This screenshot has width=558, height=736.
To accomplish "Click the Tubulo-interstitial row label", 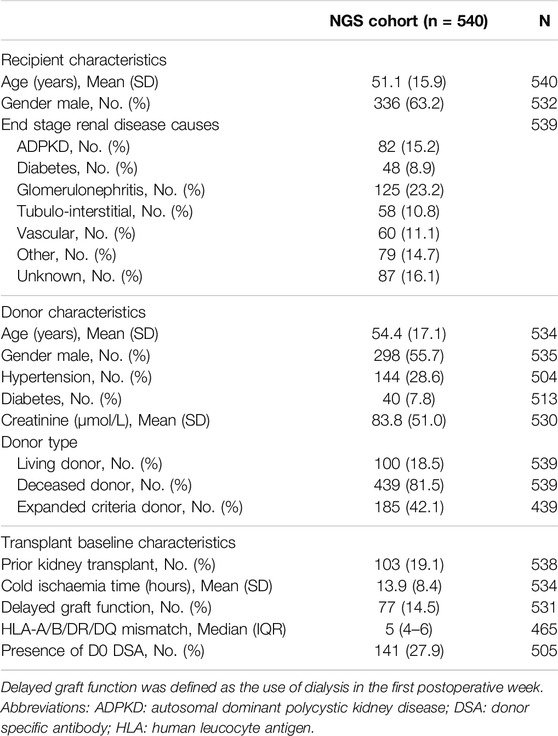I will (105, 212).
